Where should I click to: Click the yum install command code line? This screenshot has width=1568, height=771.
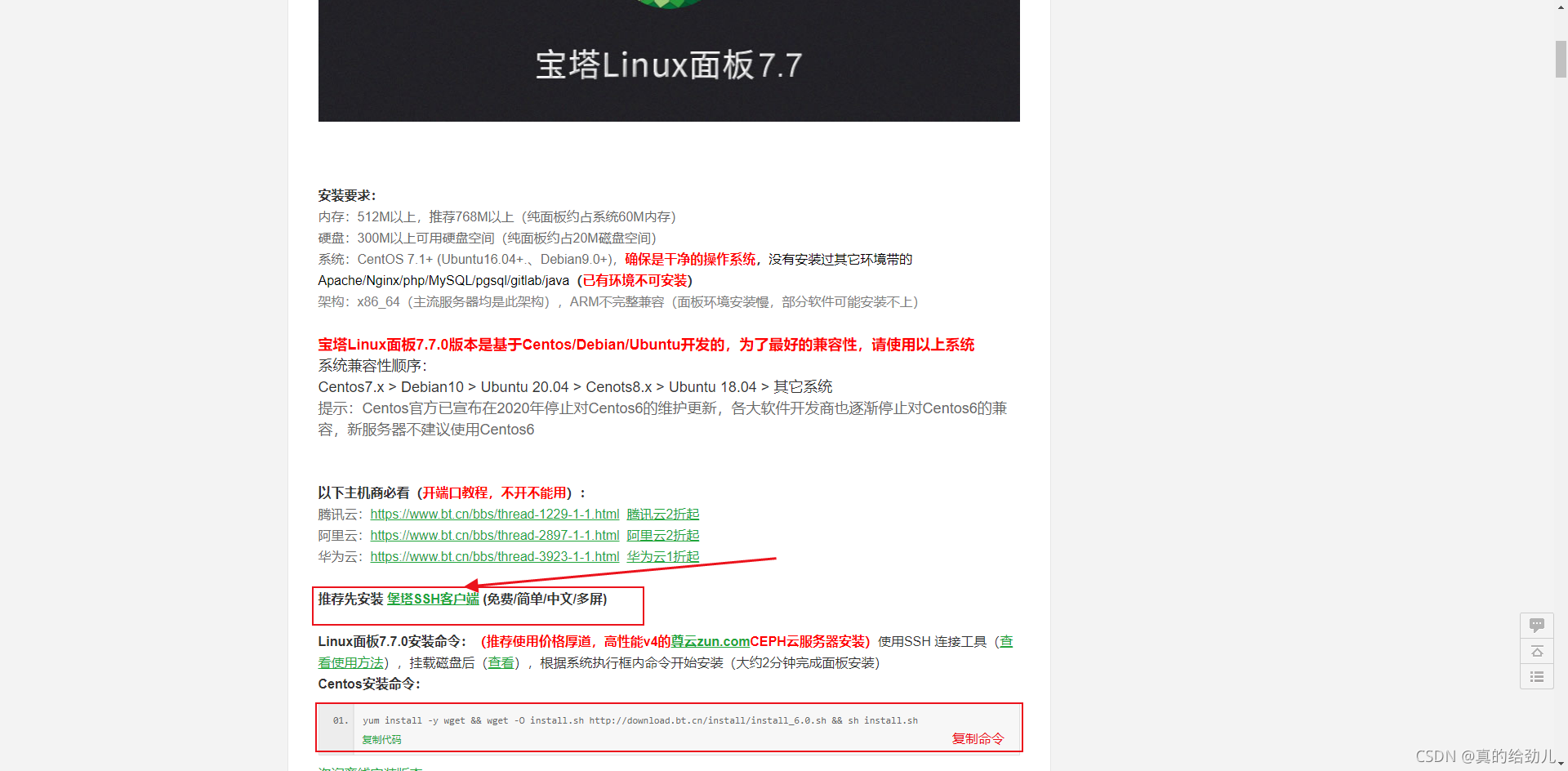(640, 720)
